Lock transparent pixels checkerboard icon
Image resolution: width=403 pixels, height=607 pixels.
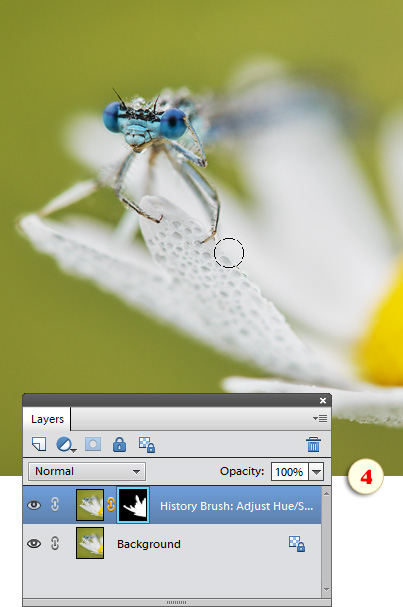point(147,445)
